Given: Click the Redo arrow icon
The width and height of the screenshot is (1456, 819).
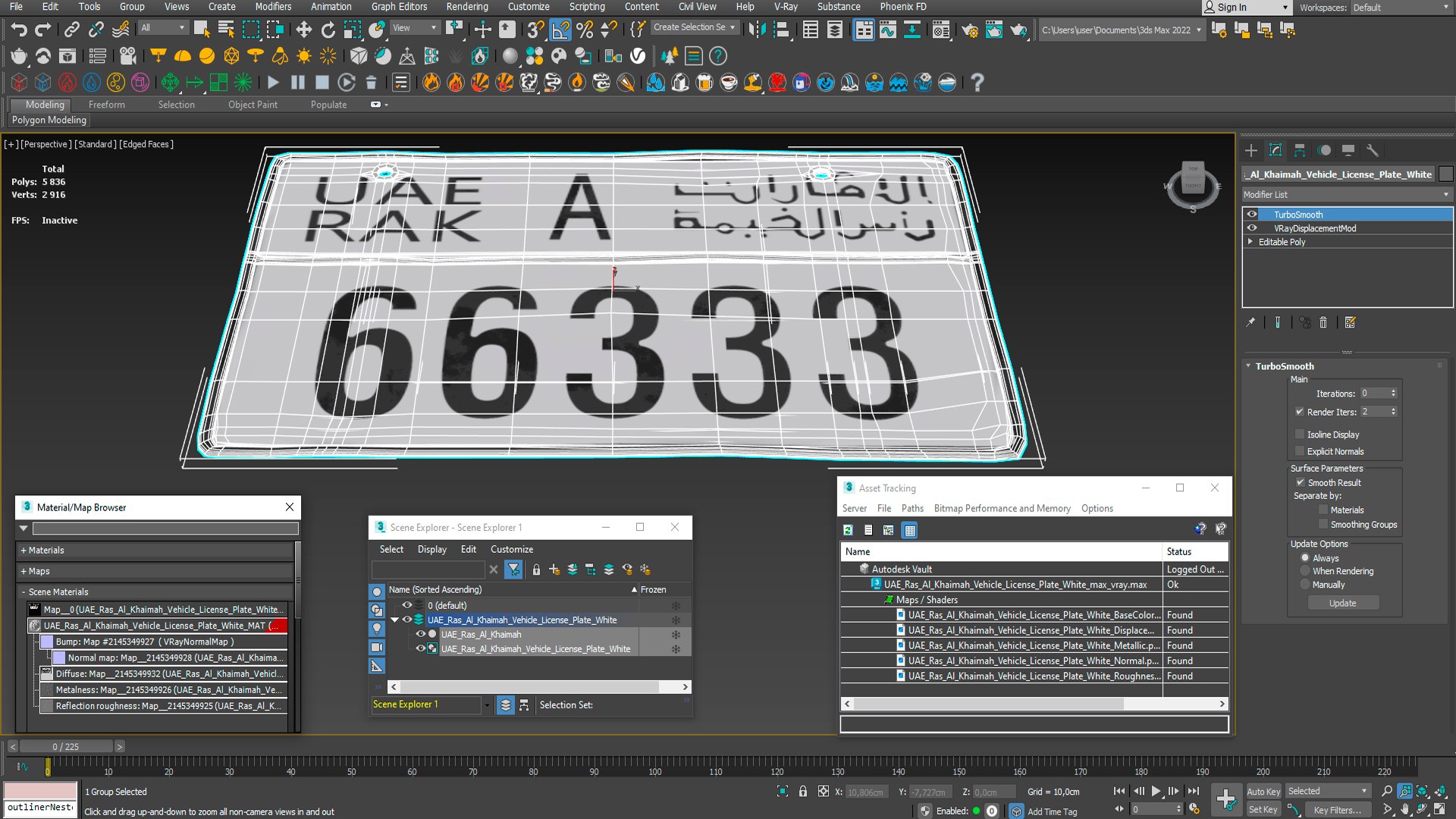Looking at the screenshot, I should (43, 30).
